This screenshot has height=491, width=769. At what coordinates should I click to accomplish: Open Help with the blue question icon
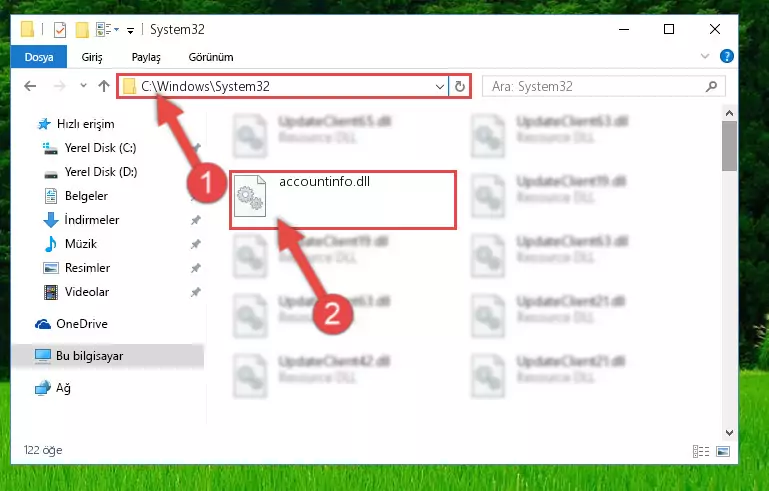tap(726, 56)
